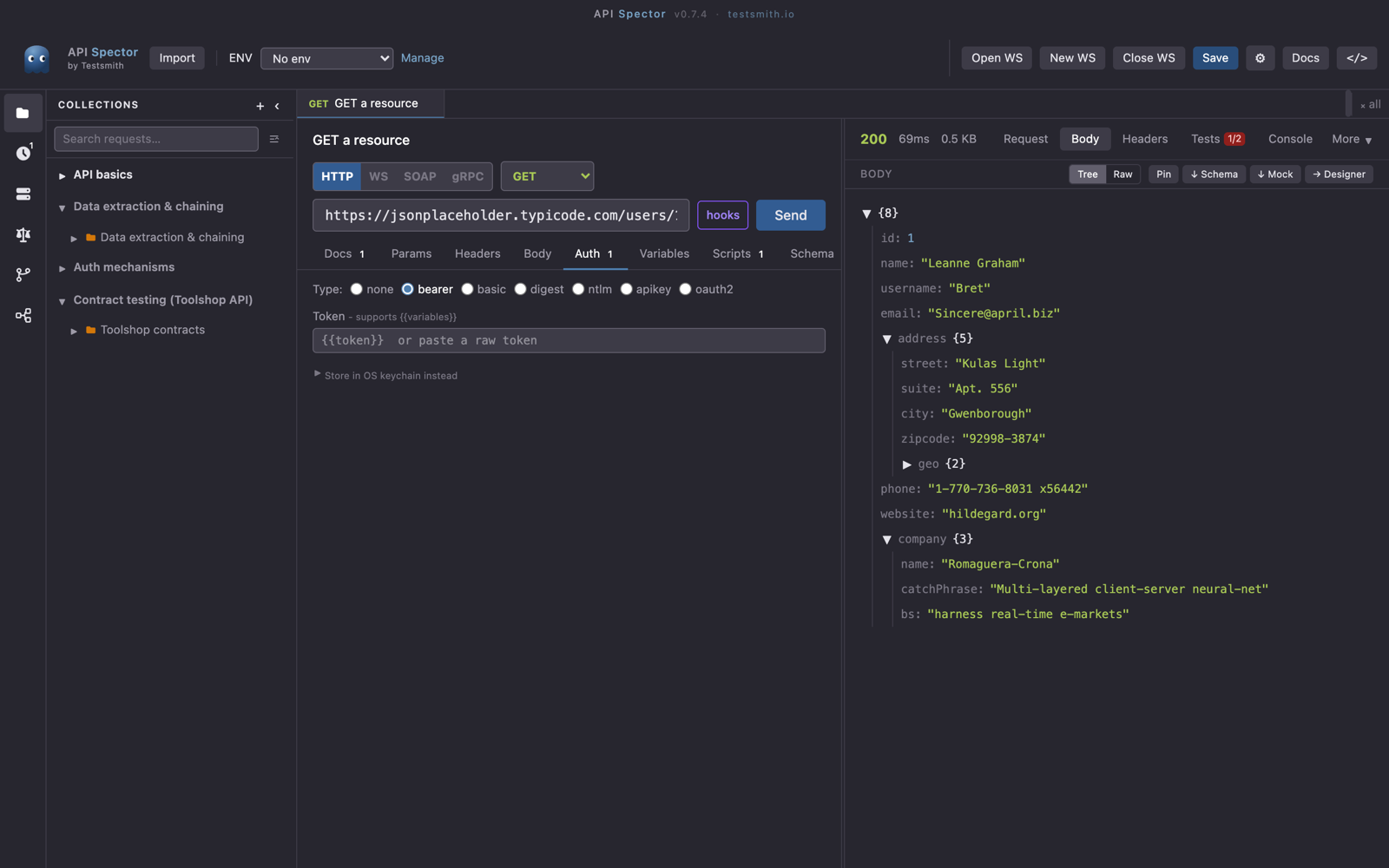Viewport: 1389px width, 868px height.
Task: Focus the Search requests field
Action: [156, 139]
